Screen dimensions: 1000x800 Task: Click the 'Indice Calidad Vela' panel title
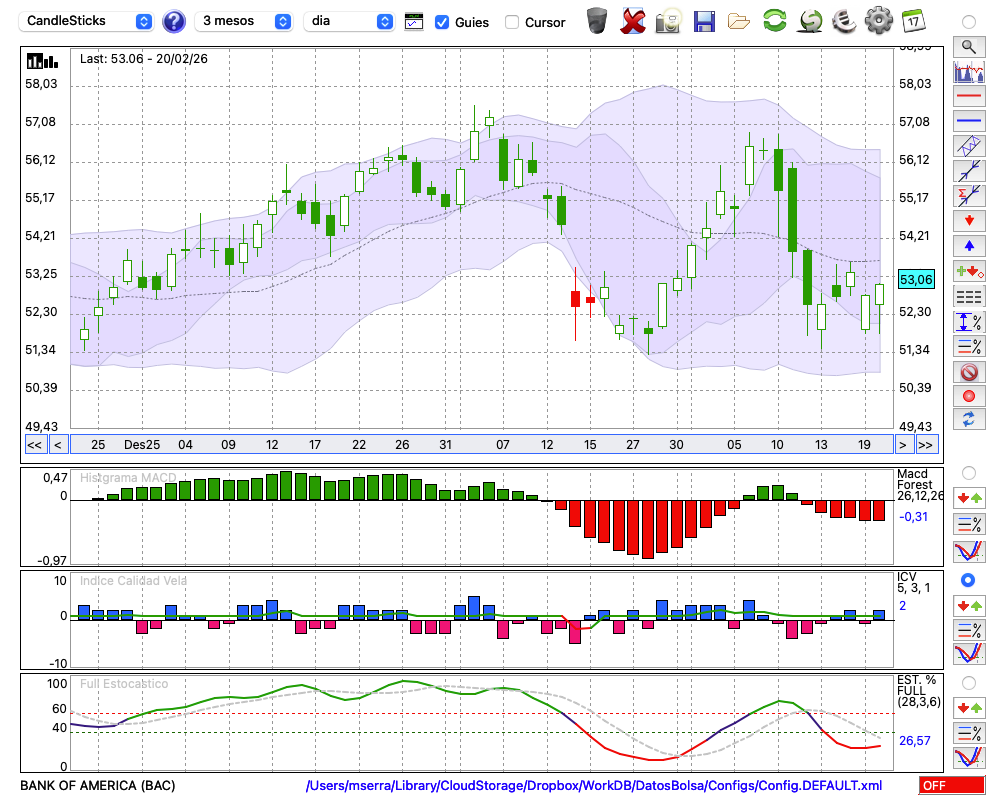133,581
